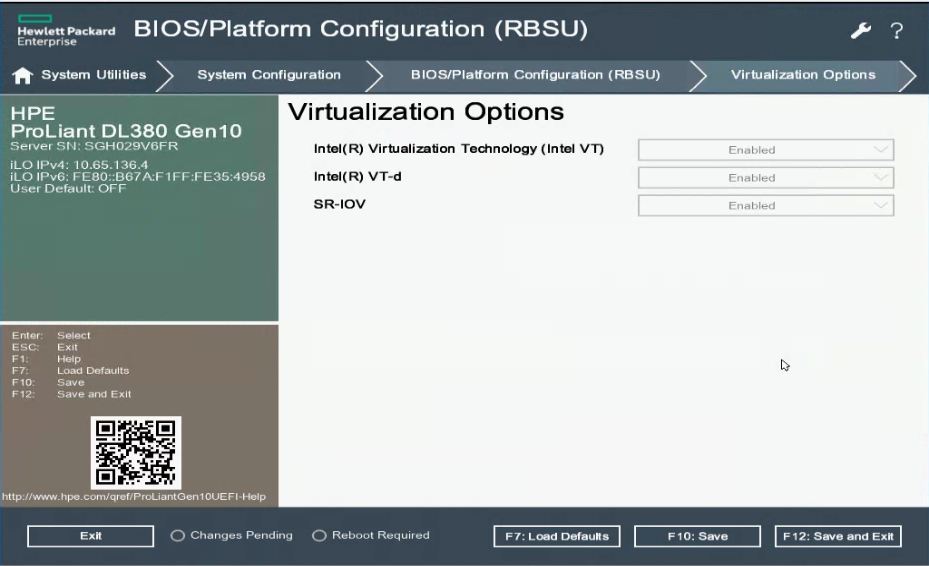Click the Virtualization Options page heading

point(426,112)
